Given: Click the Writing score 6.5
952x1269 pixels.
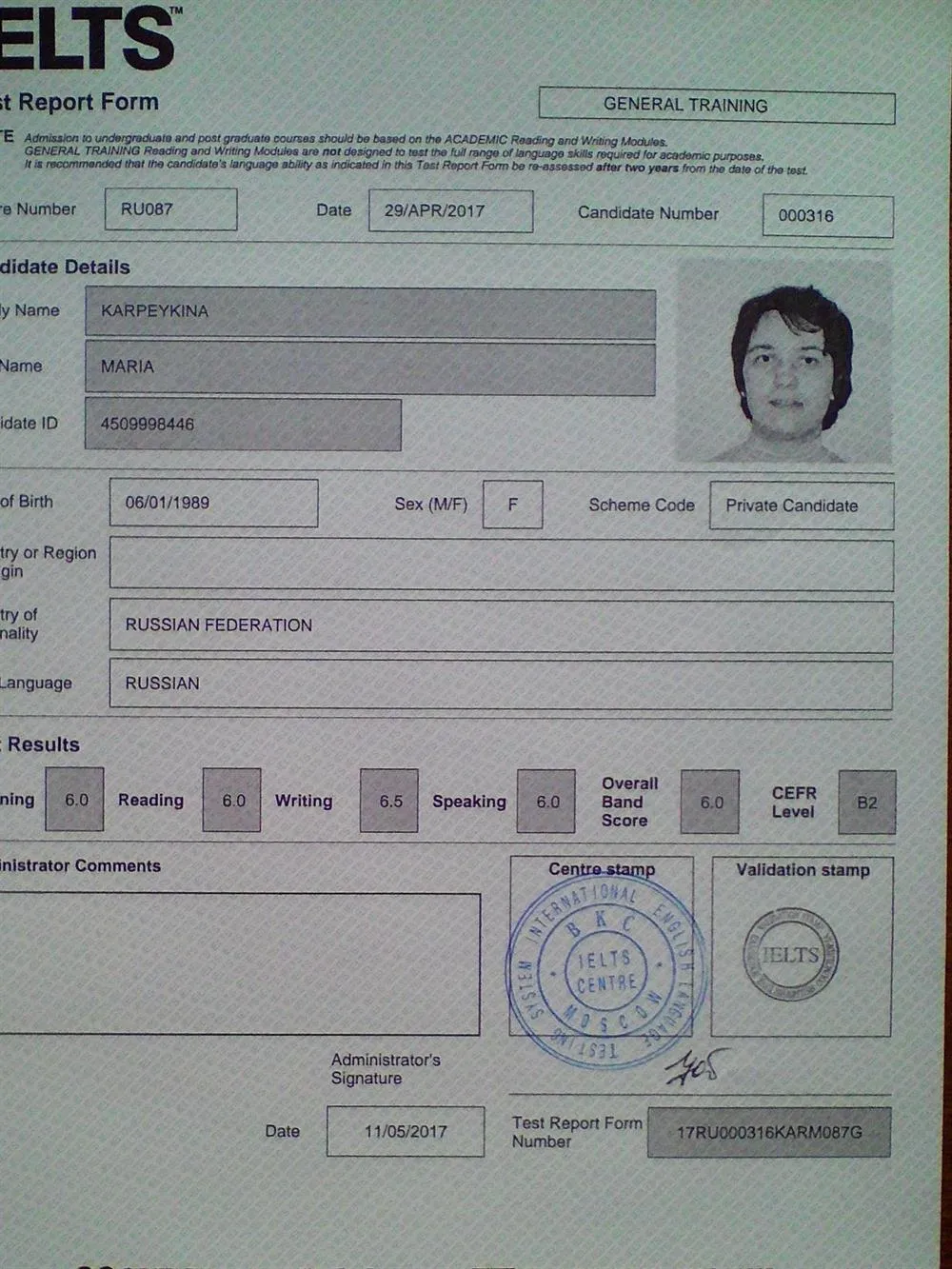Looking at the screenshot, I should [389, 802].
